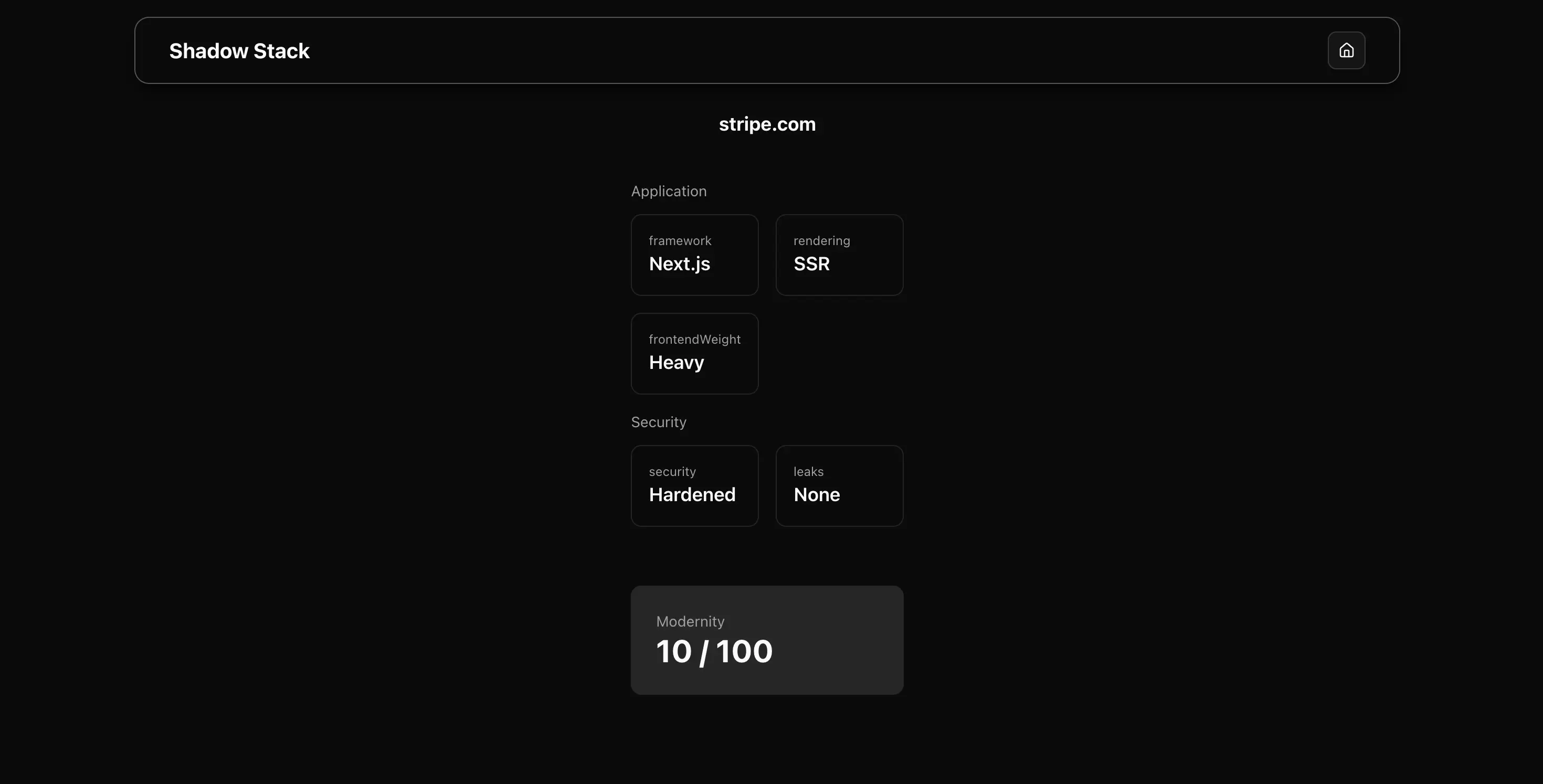Click the None value under leaks
This screenshot has height=784, width=1543.
coord(817,494)
